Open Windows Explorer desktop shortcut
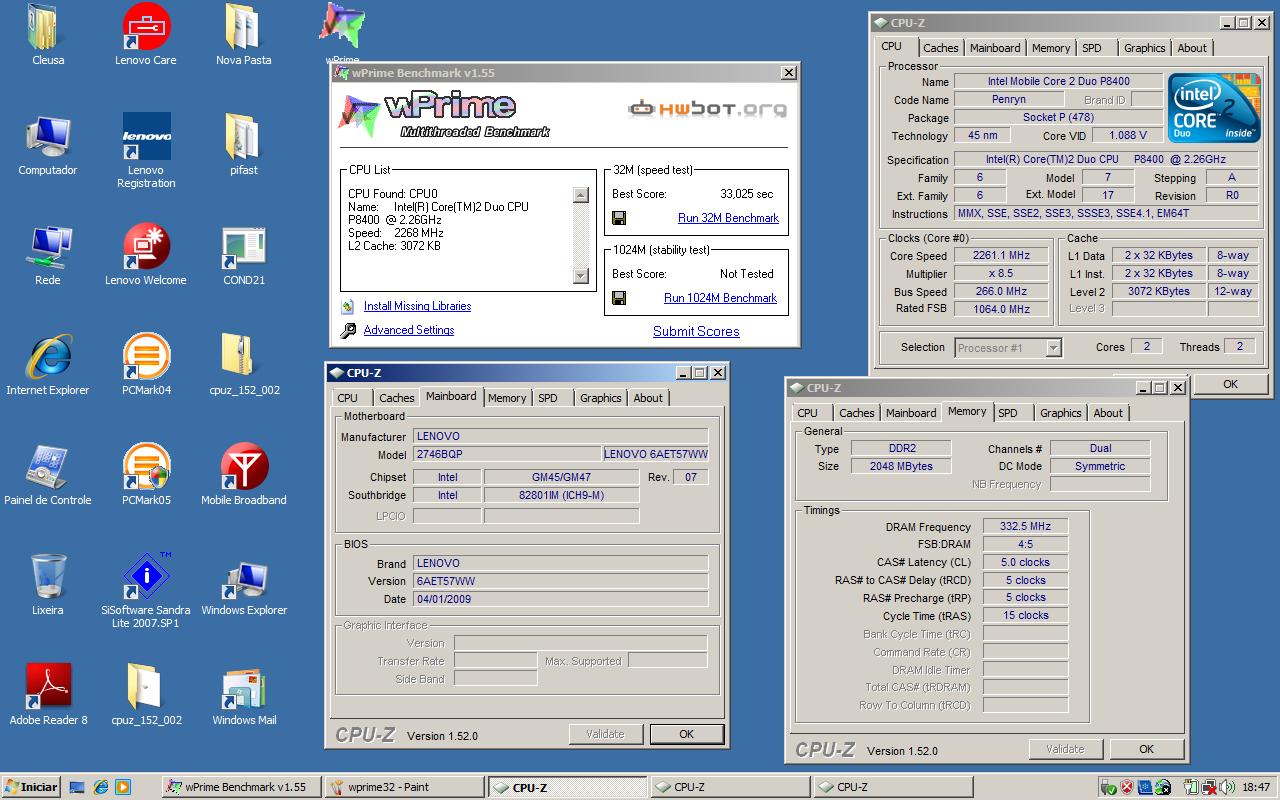This screenshot has width=1280, height=800. point(243,578)
